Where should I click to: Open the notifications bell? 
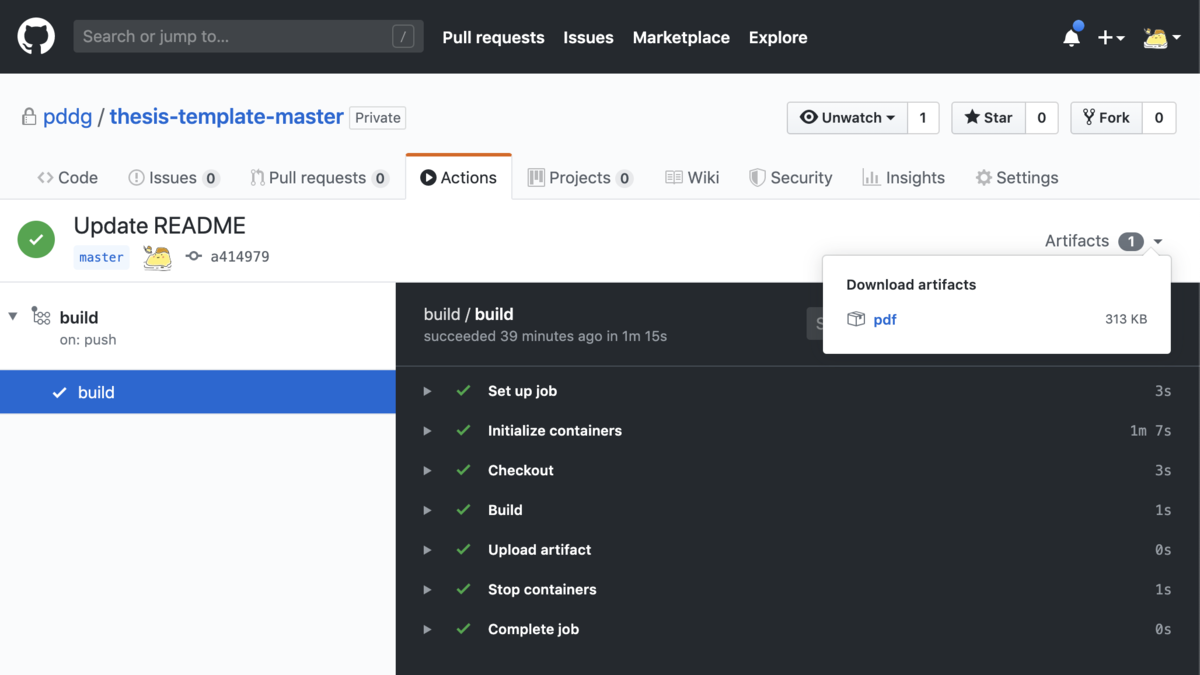tap(1071, 37)
